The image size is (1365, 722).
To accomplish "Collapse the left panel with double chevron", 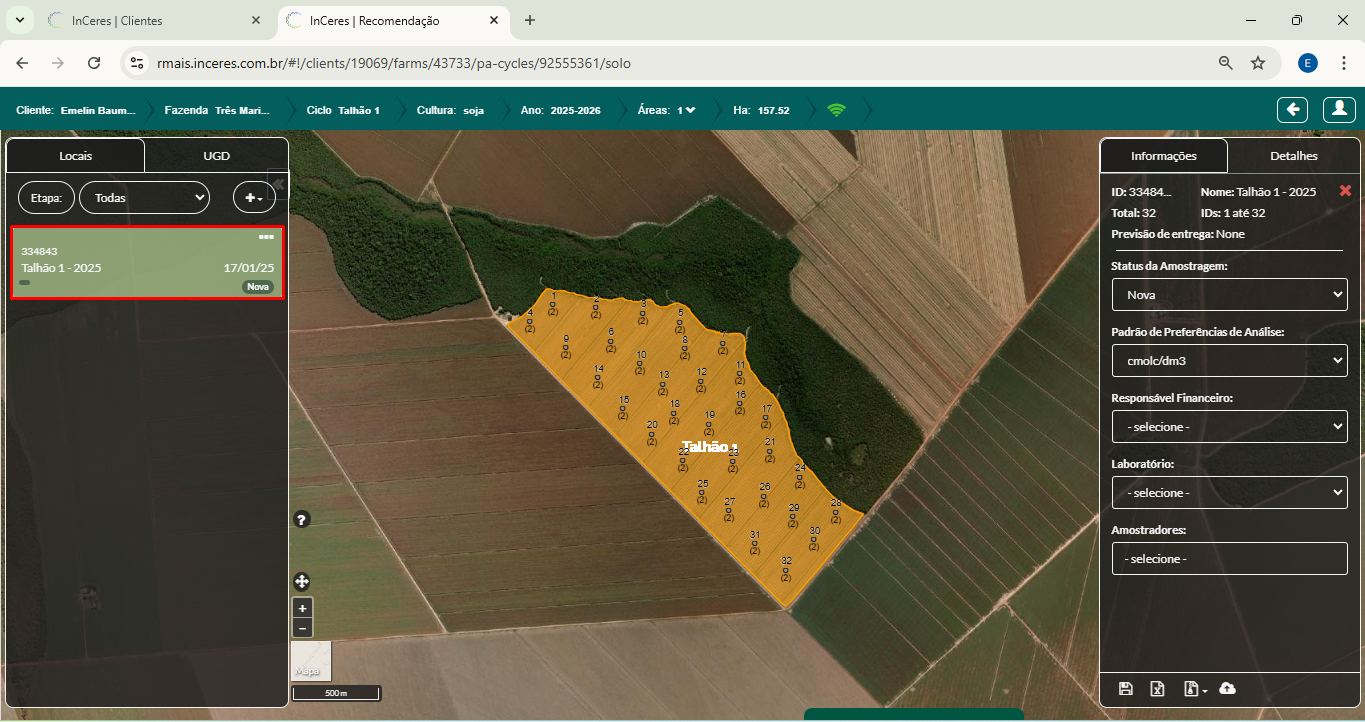I will tap(280, 184).
